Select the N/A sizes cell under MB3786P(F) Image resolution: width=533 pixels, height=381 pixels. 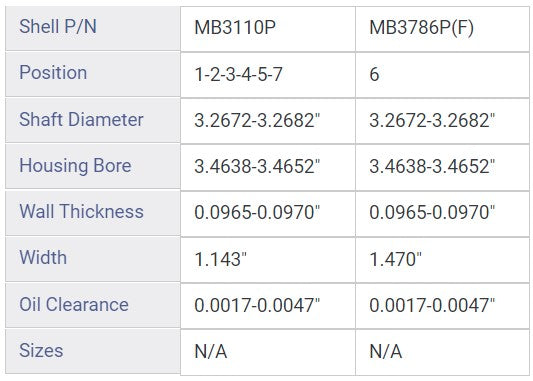coord(442,352)
